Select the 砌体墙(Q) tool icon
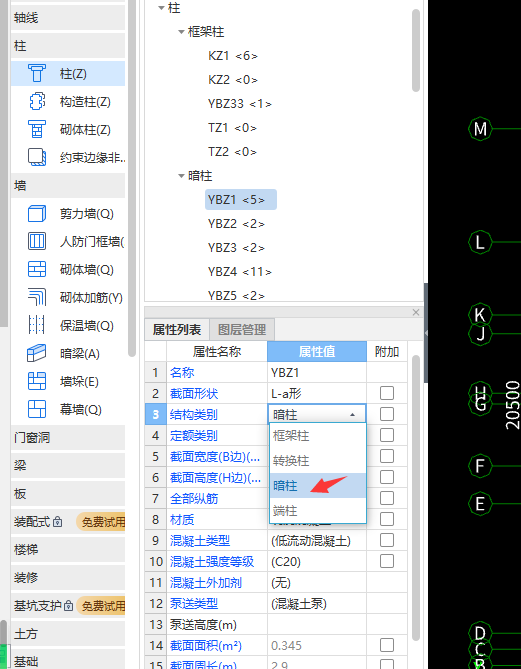The image size is (521, 669). point(37,270)
